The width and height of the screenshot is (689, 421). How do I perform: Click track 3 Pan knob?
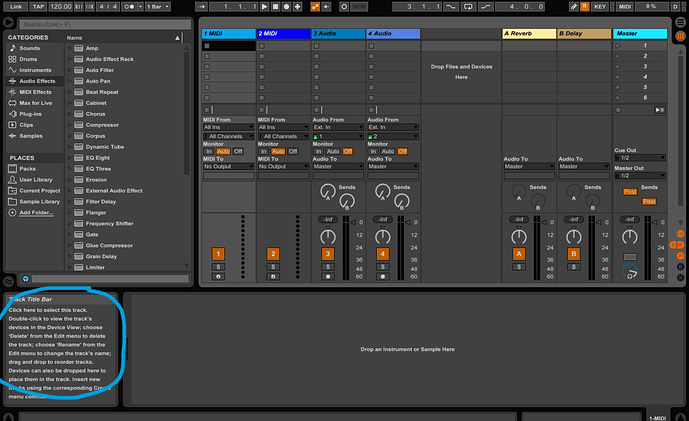(327, 237)
